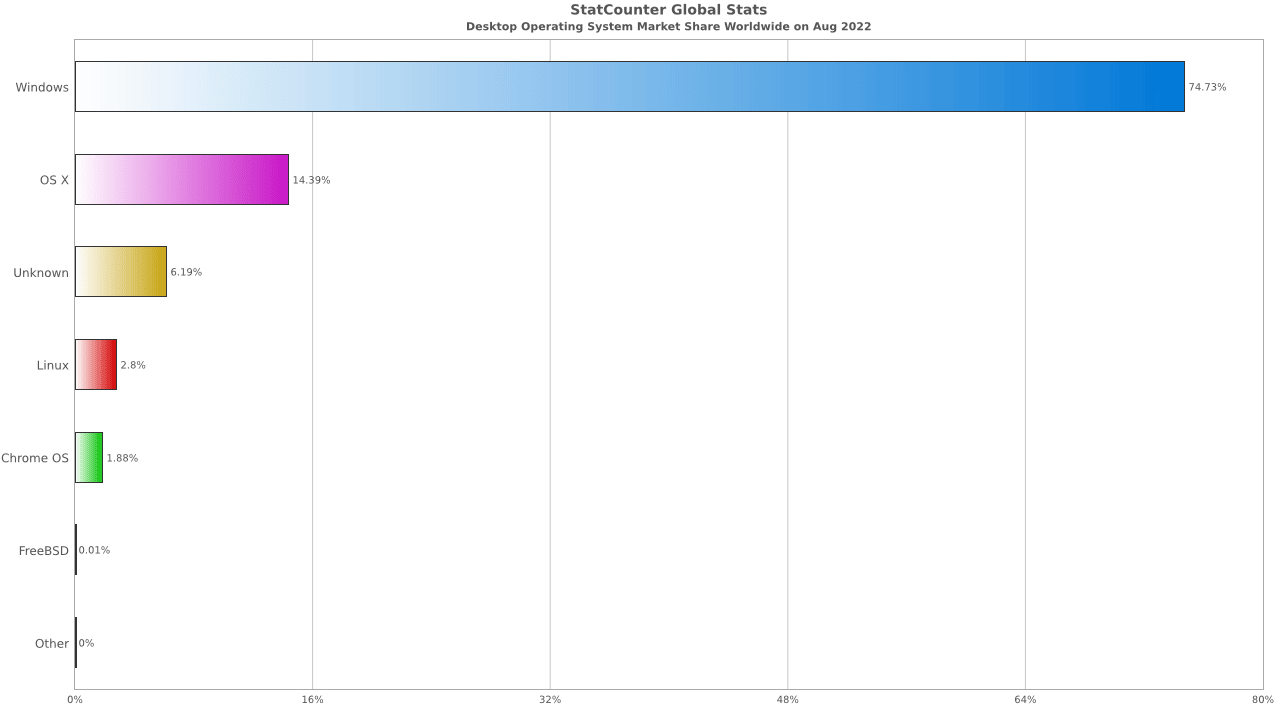This screenshot has width=1280, height=720.
Task: Select the 14.39% value label
Action: click(x=311, y=180)
